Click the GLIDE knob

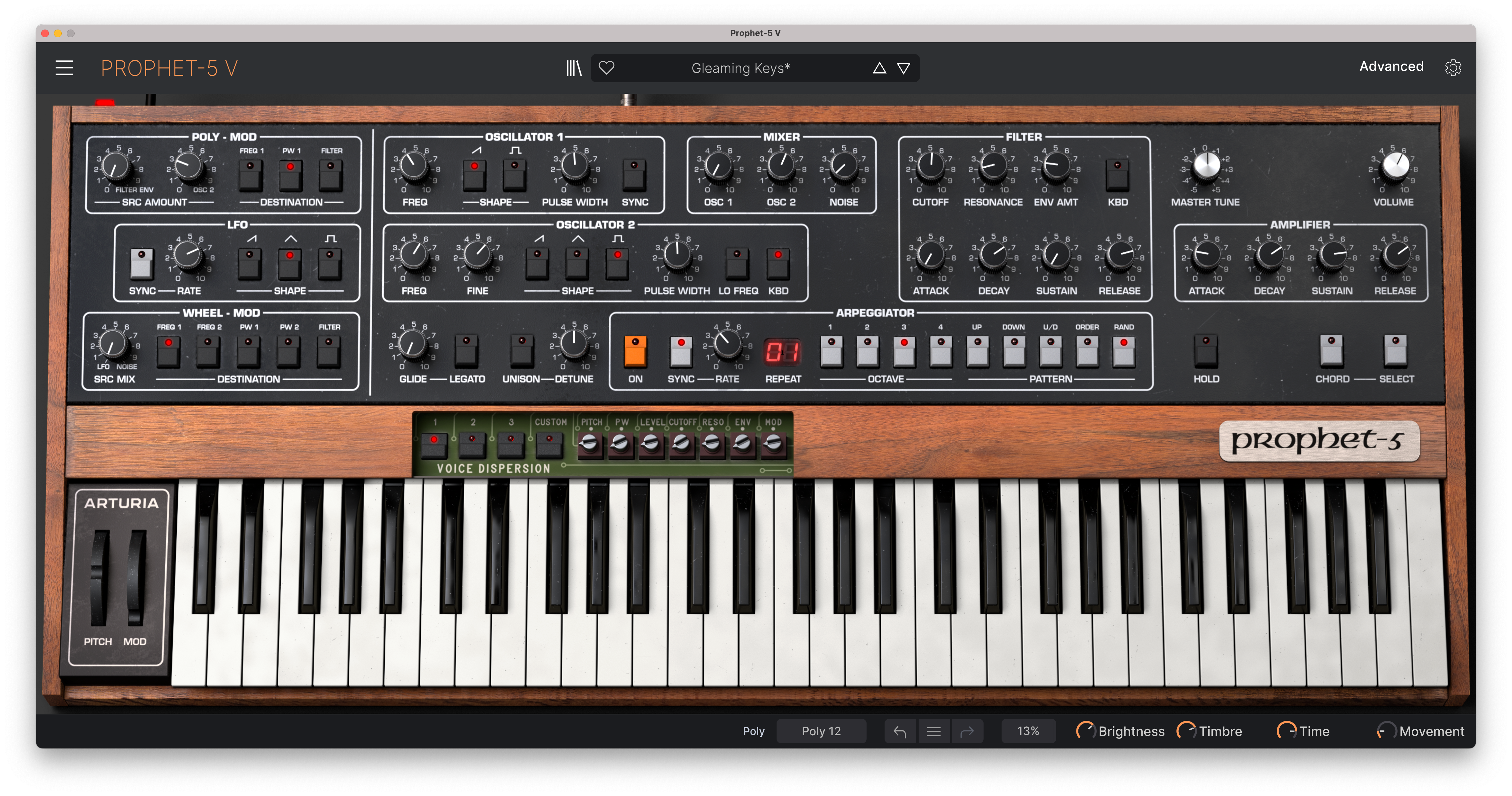[413, 344]
